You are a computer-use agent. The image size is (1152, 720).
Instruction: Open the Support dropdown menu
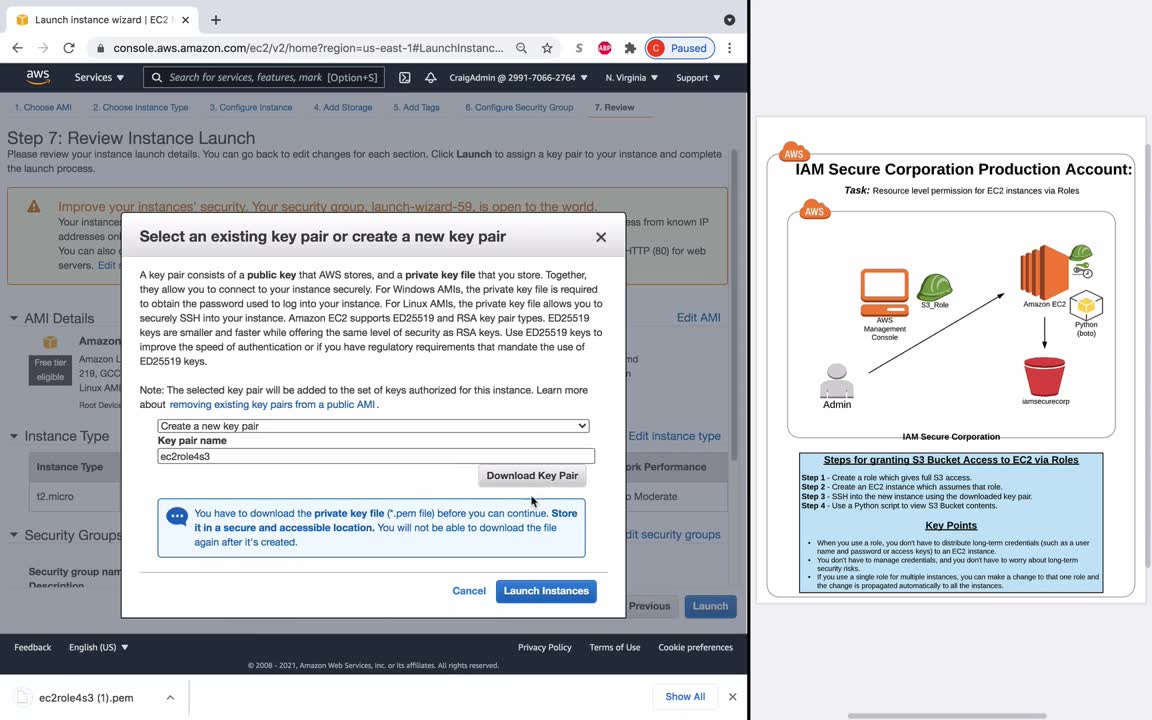click(x=698, y=77)
